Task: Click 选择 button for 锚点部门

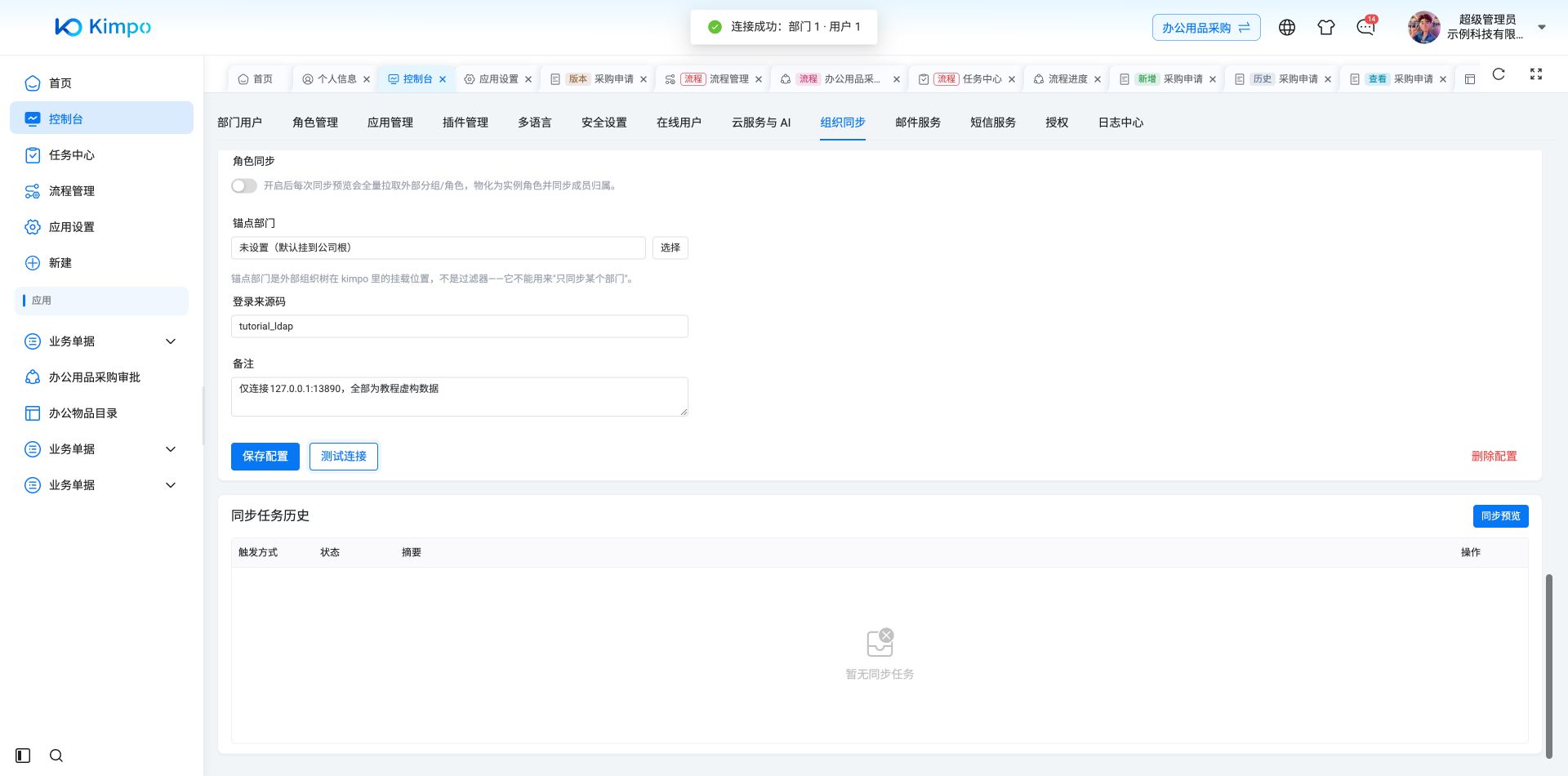Action: click(x=670, y=248)
